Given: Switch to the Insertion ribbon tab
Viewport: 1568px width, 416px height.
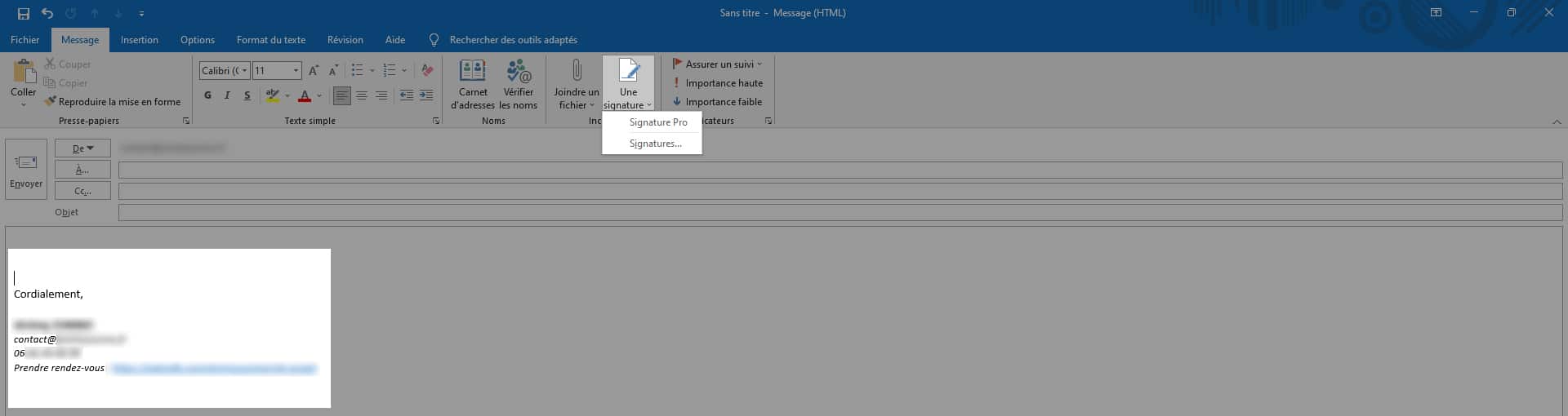Looking at the screenshot, I should 139,40.
